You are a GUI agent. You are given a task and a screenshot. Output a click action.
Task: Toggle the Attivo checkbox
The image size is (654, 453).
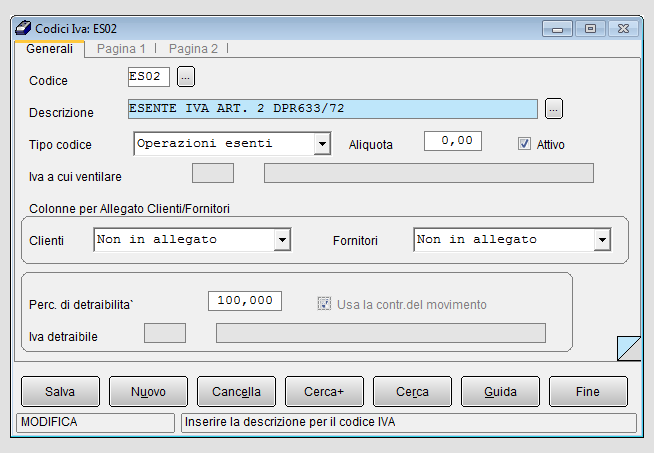point(524,144)
